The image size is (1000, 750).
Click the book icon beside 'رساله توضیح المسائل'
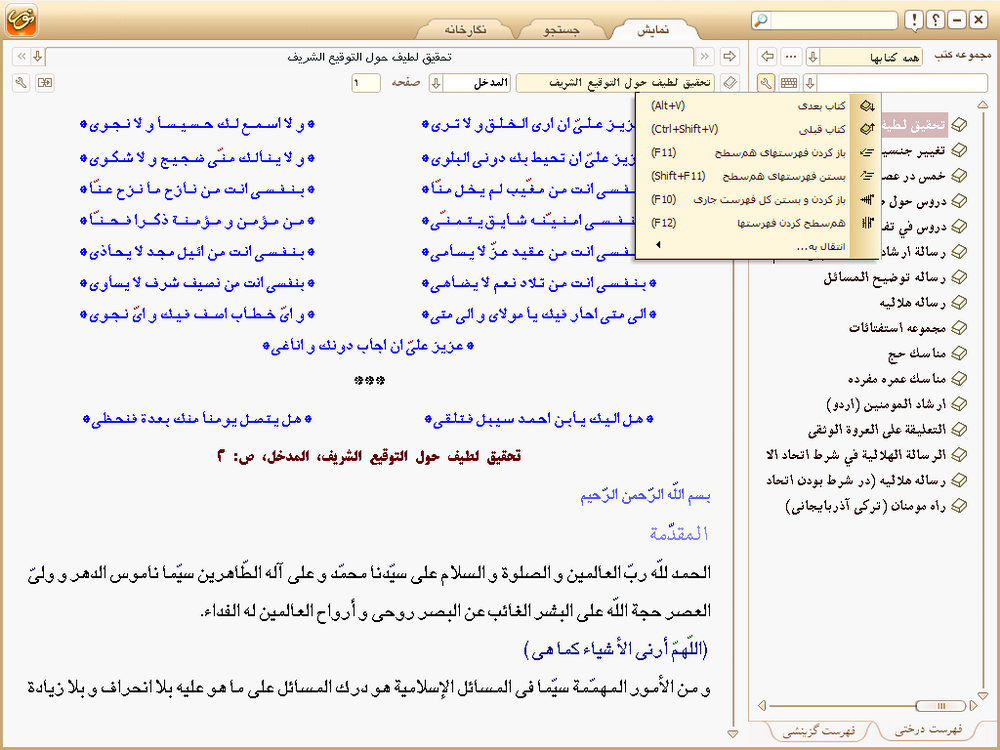[x=959, y=277]
